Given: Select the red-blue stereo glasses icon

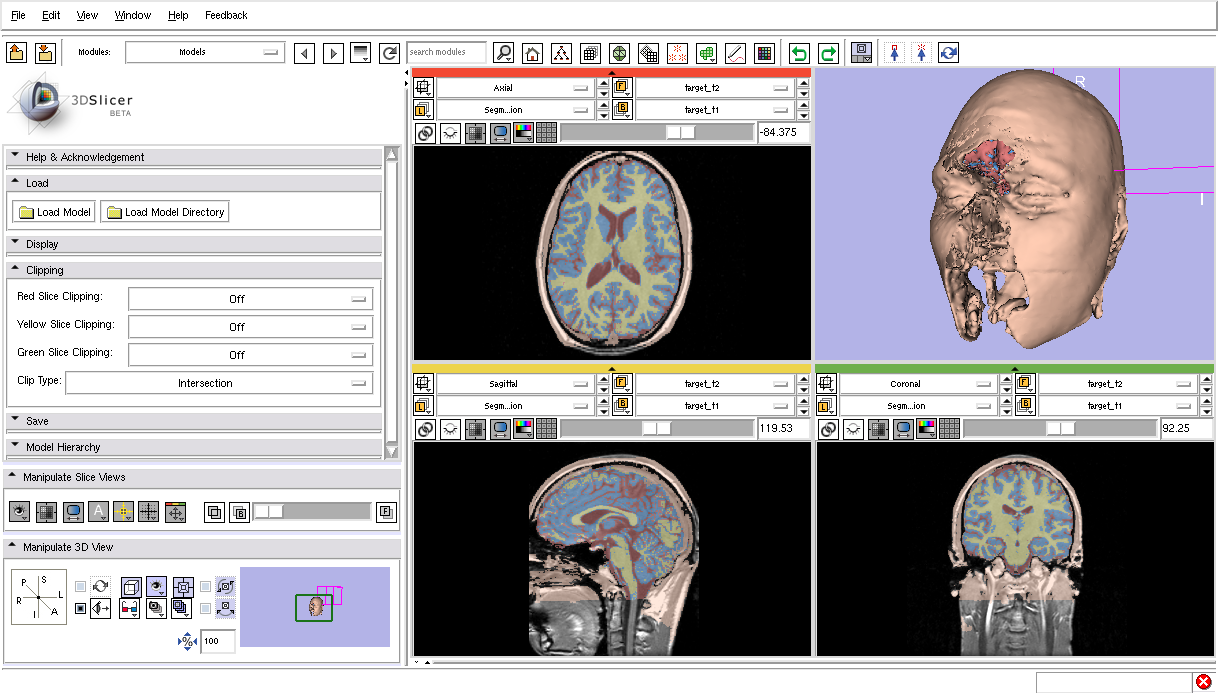Looking at the screenshot, I should click(129, 607).
